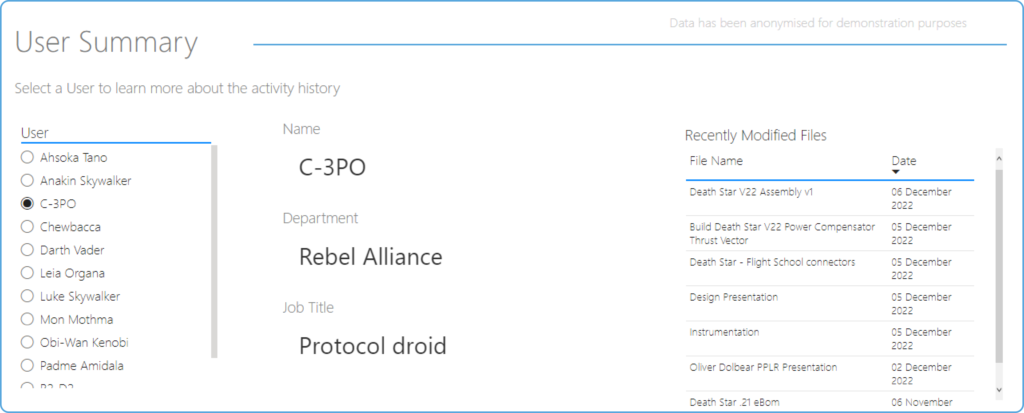This screenshot has height=413, width=1024.
Task: Select the Design Presentation file row
Action: (x=829, y=304)
